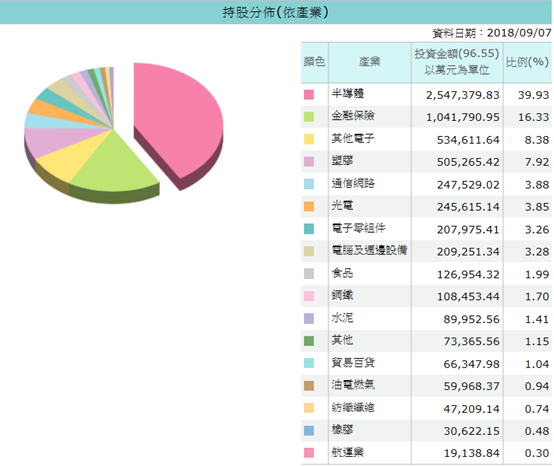Click the green swatch for 金融保險

[309, 117]
